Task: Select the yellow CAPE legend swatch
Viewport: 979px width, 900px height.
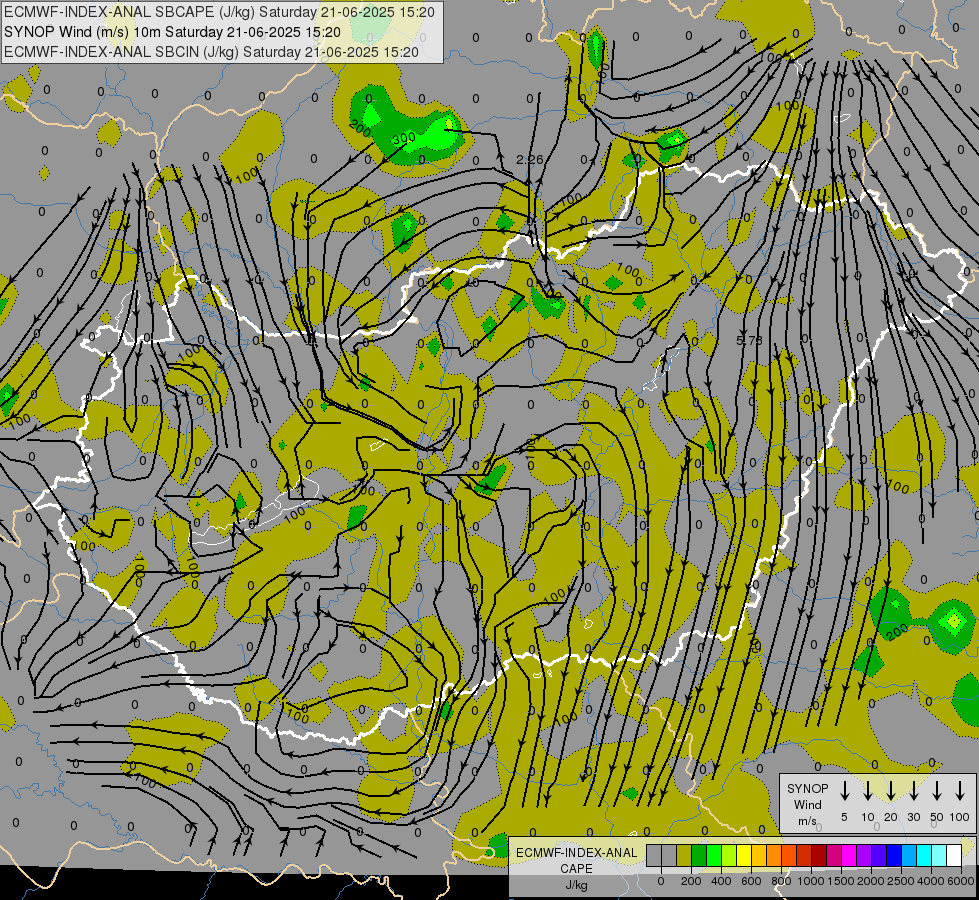Action: pyautogui.click(x=744, y=855)
